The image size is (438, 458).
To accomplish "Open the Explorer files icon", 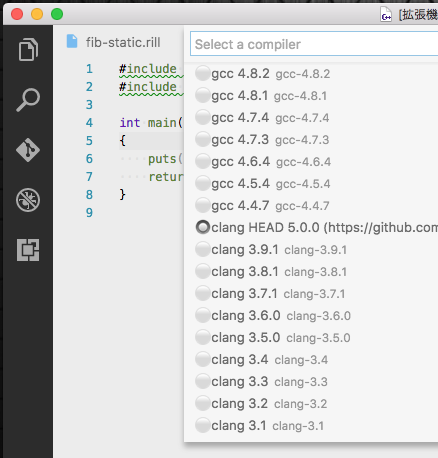I will [28, 50].
